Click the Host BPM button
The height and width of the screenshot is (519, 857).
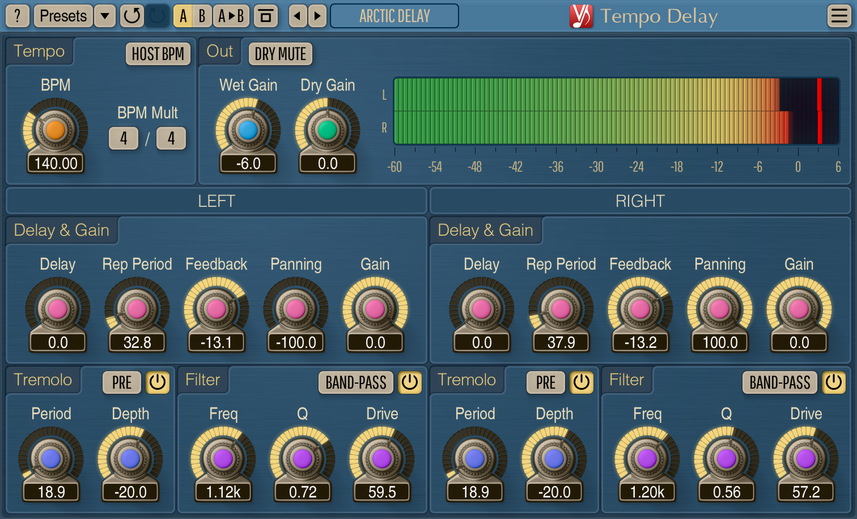point(158,54)
